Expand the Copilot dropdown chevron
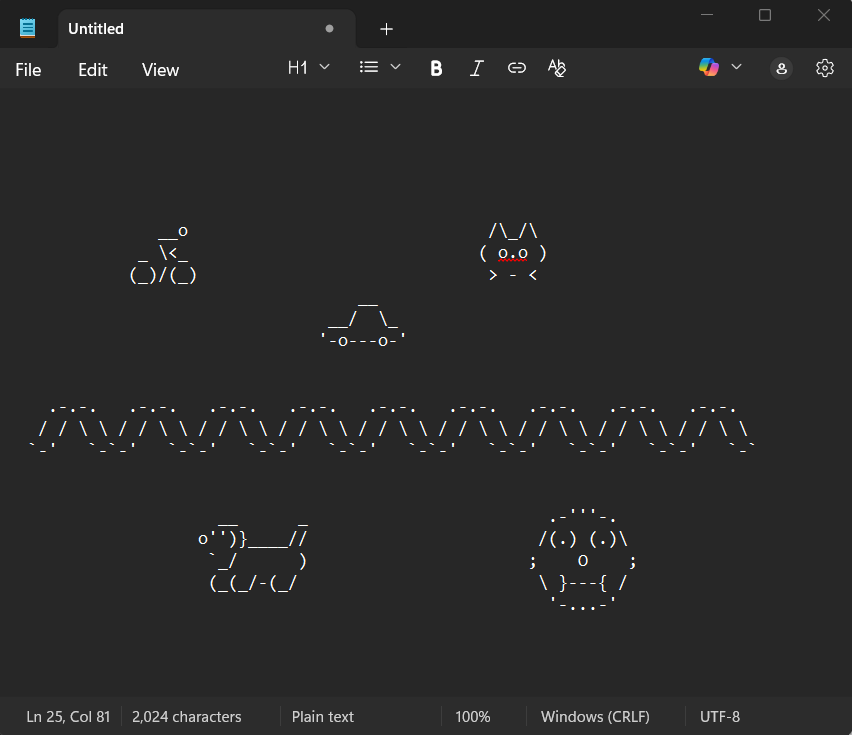The height and width of the screenshot is (735, 852). click(737, 67)
